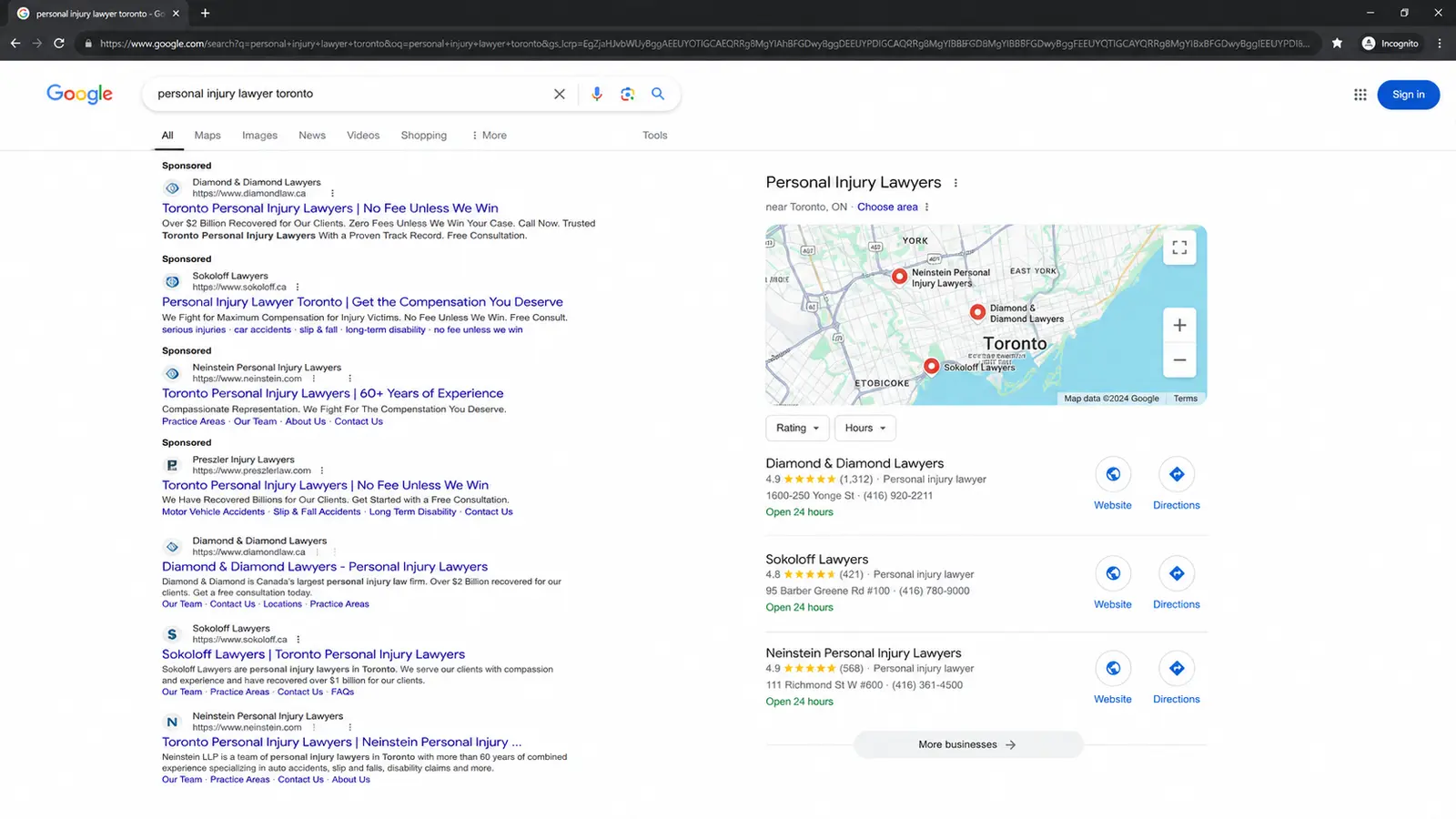Click the Directions icon for Diamond & Diamond Lawyers

(x=1177, y=474)
